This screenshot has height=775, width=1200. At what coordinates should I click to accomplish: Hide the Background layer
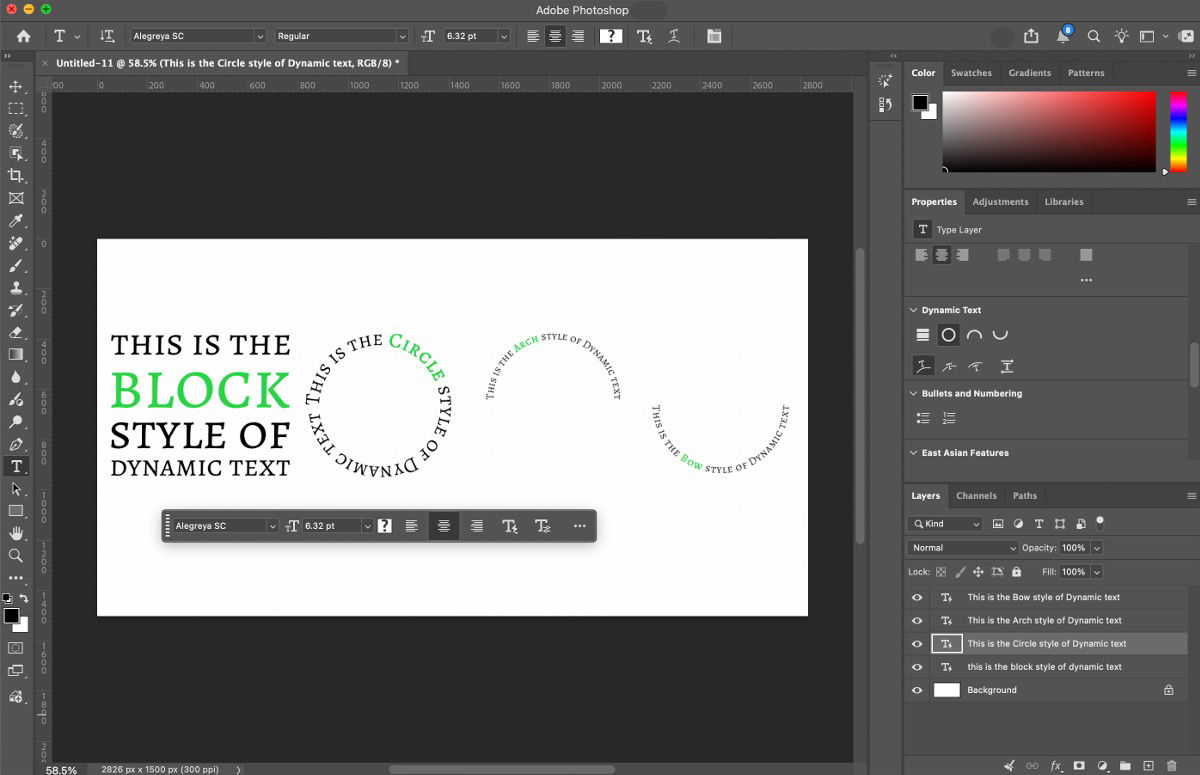point(917,689)
